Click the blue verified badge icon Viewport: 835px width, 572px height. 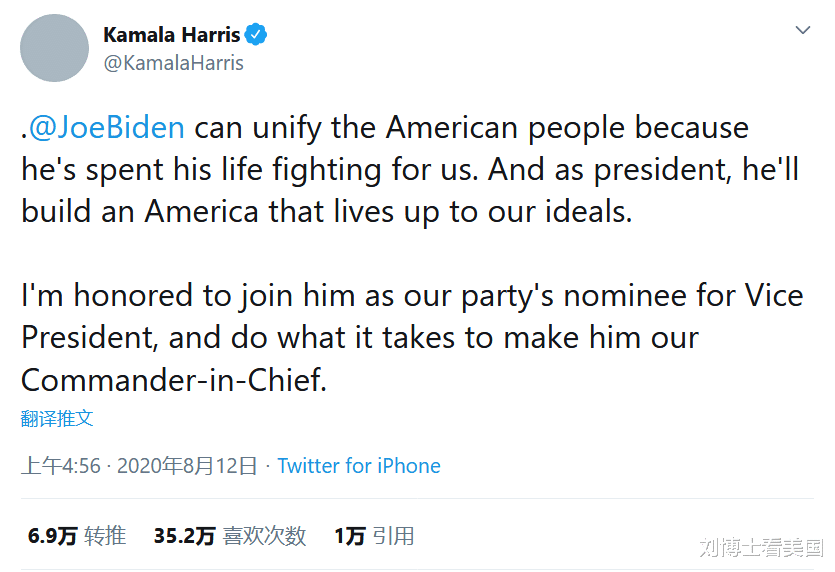pos(257,35)
